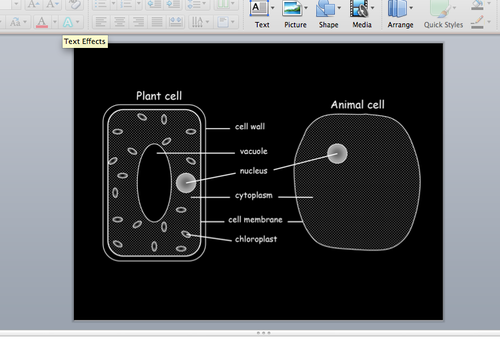This screenshot has height=361, width=500.
Task: Center the text alignment
Action: tap(120, 22)
